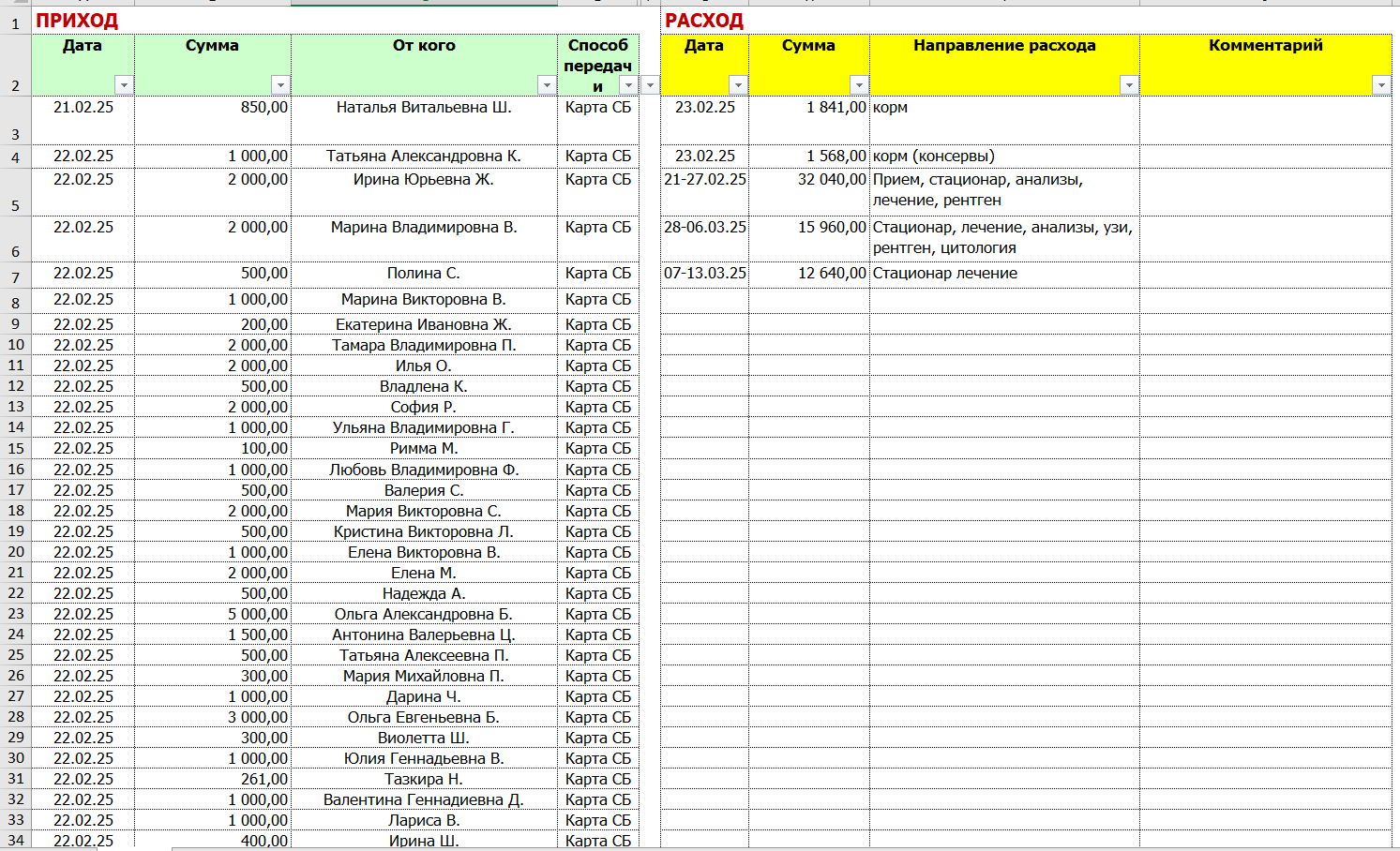The image size is (1400, 851).
Task: Open the filter dropdown for the income Сумма column
Action: 280,85
